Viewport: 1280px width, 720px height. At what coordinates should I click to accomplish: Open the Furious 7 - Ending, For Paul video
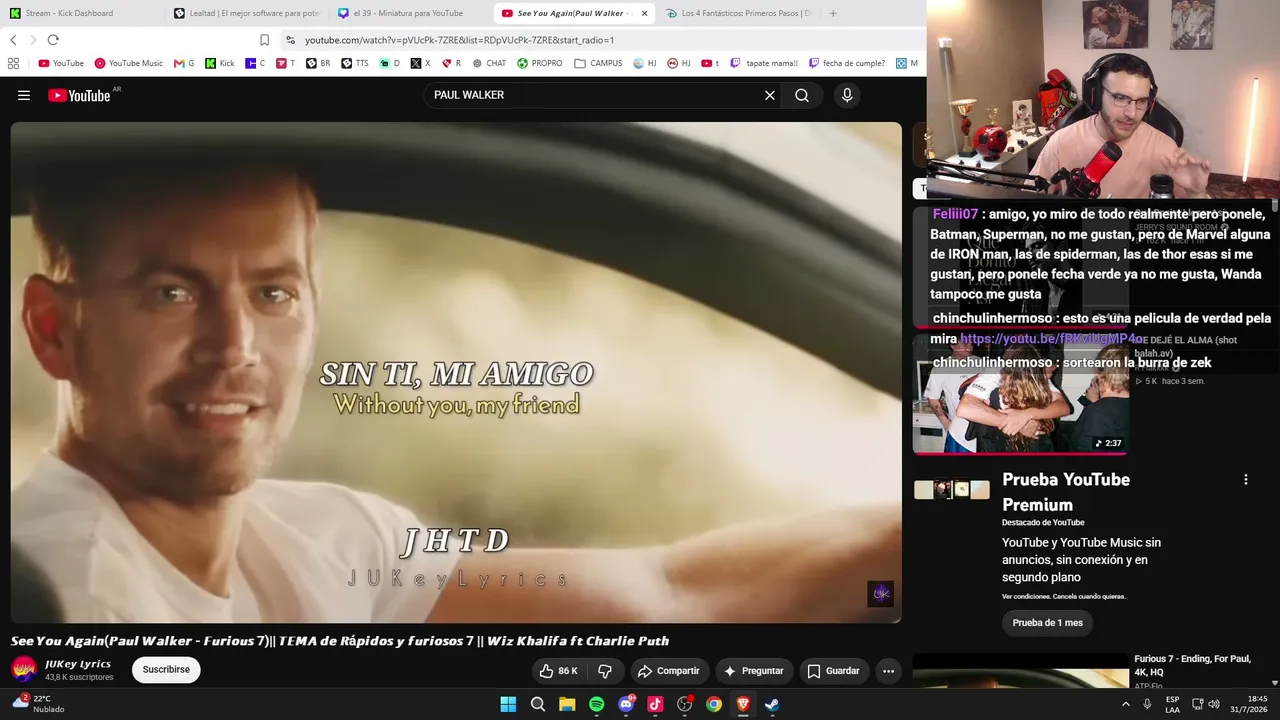(1192, 665)
